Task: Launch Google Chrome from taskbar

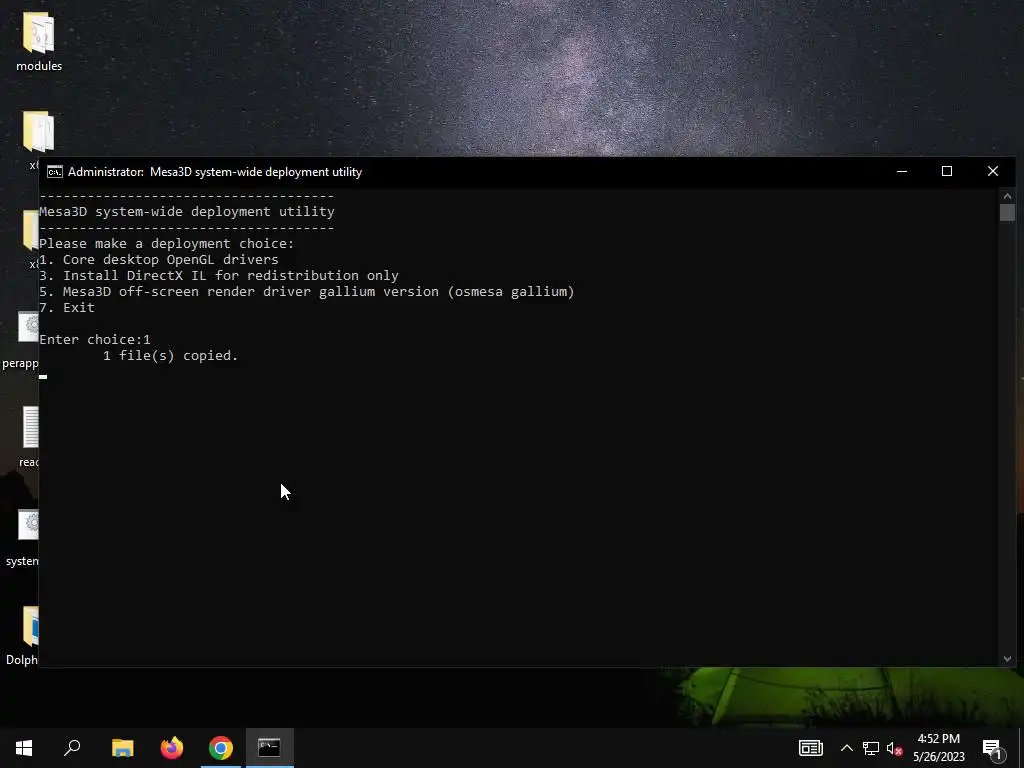Action: point(221,748)
